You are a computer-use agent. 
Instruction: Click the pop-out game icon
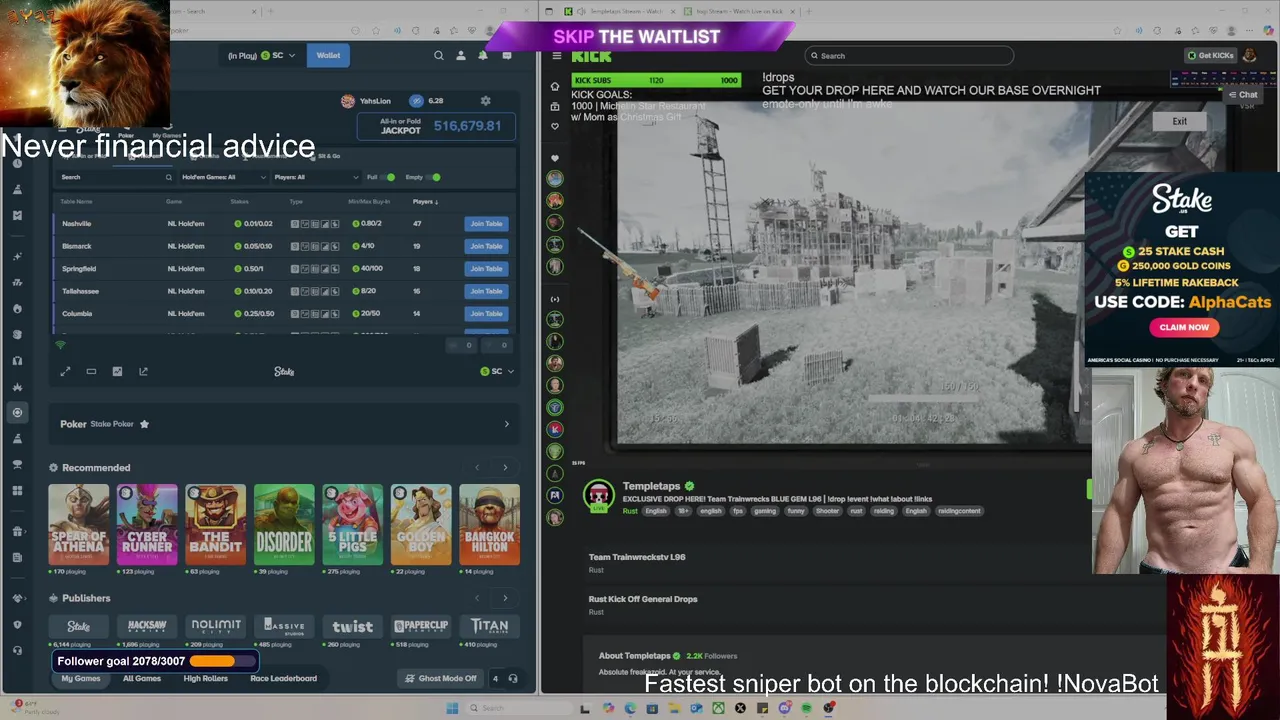pos(143,371)
